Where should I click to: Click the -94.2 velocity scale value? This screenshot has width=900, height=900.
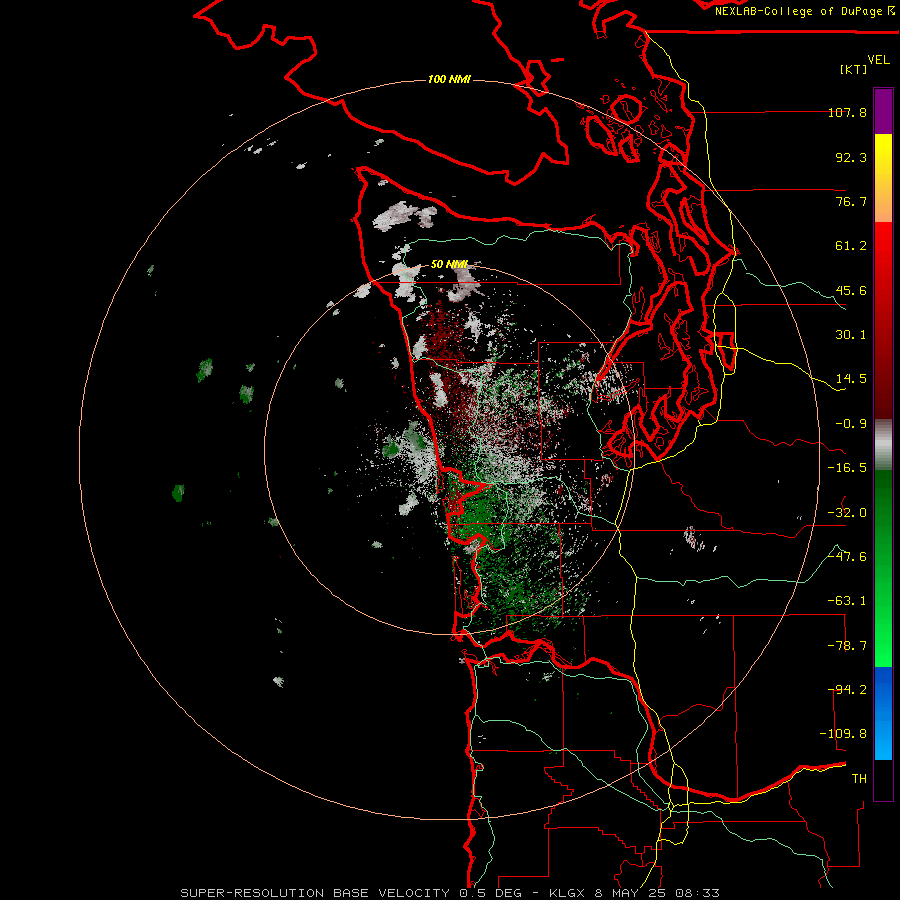847,690
